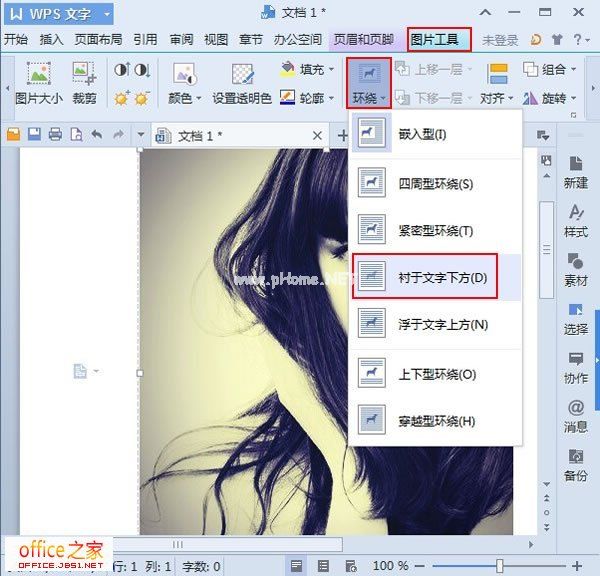Screen dimensions: 600x576
Task: Click the 协作 collaboration sidebar icon
Action: [x=576, y=366]
